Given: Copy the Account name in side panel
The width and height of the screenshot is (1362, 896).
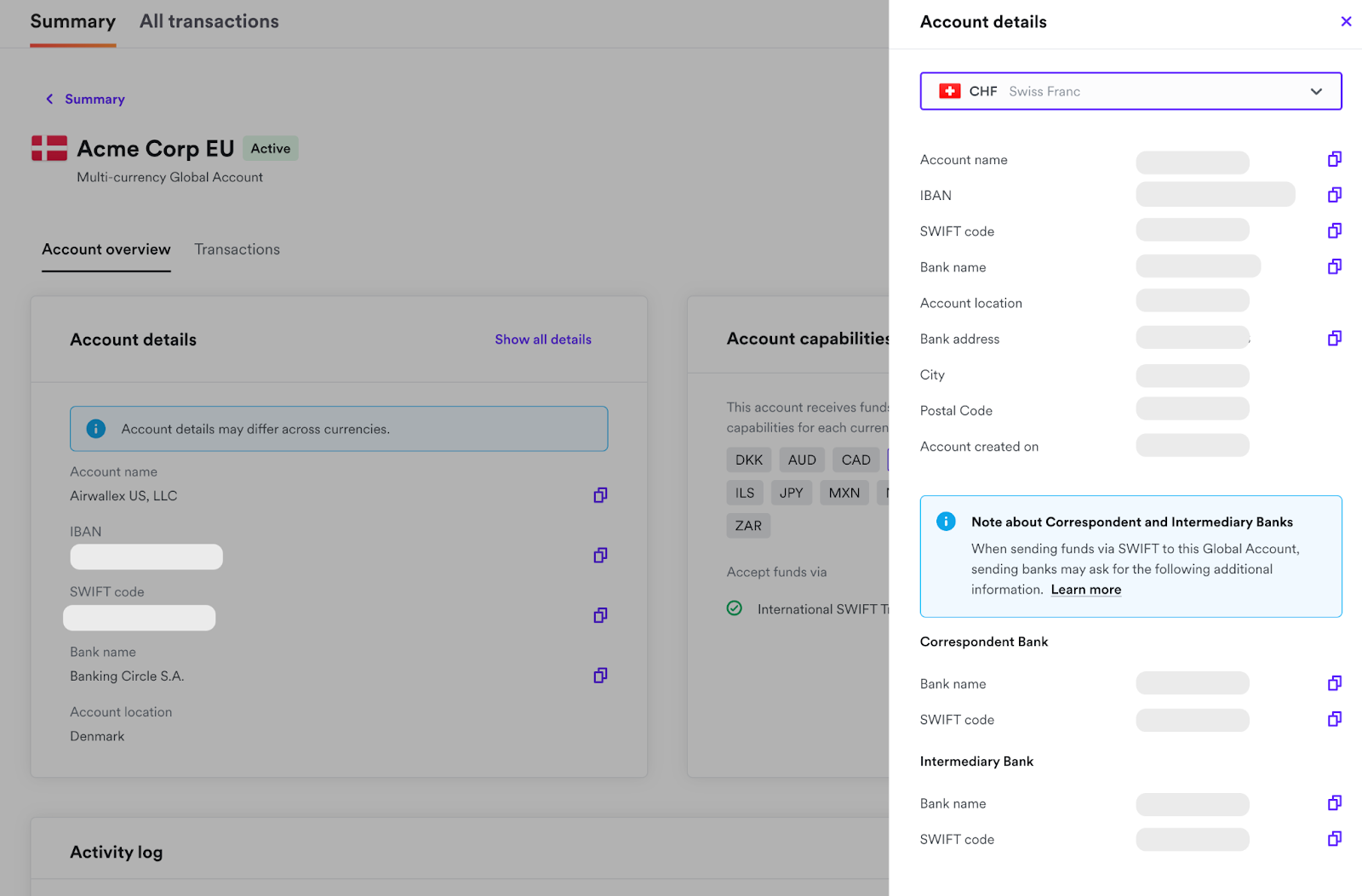Looking at the screenshot, I should point(1334,159).
